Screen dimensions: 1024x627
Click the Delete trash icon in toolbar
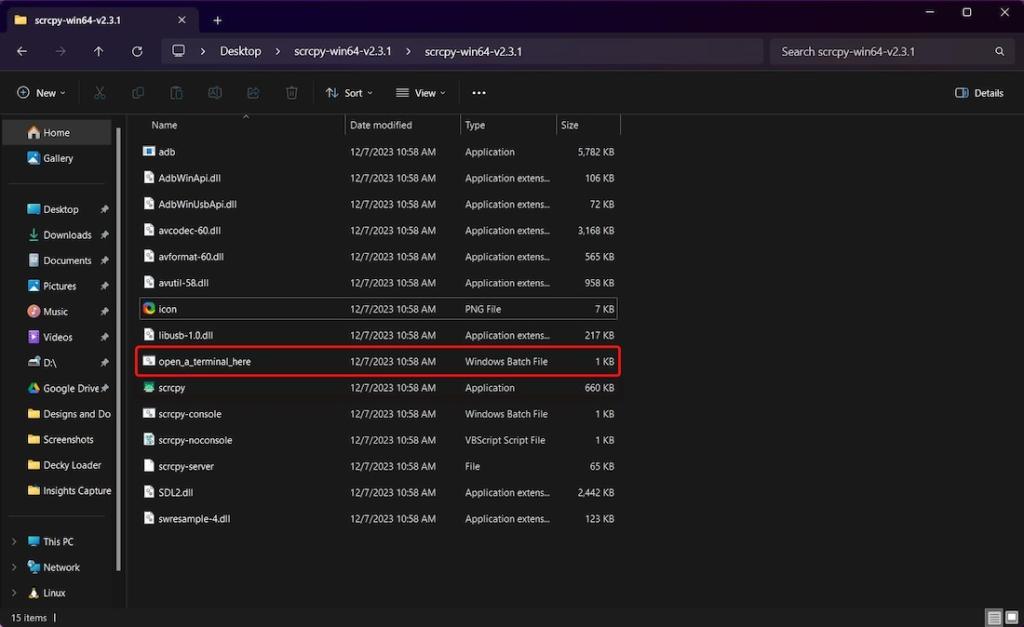pyautogui.click(x=291, y=93)
